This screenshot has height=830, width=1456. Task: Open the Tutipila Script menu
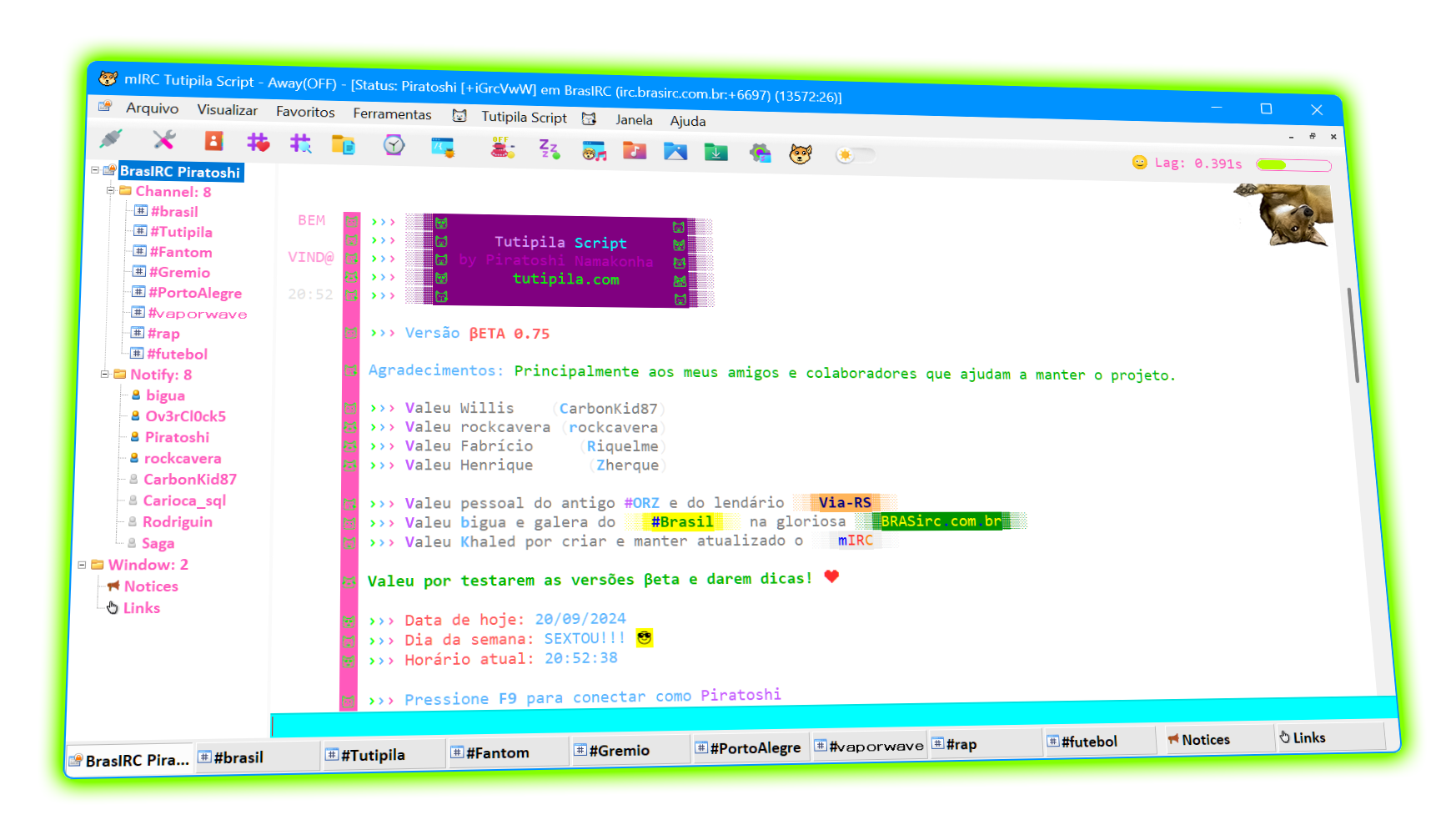pos(524,117)
